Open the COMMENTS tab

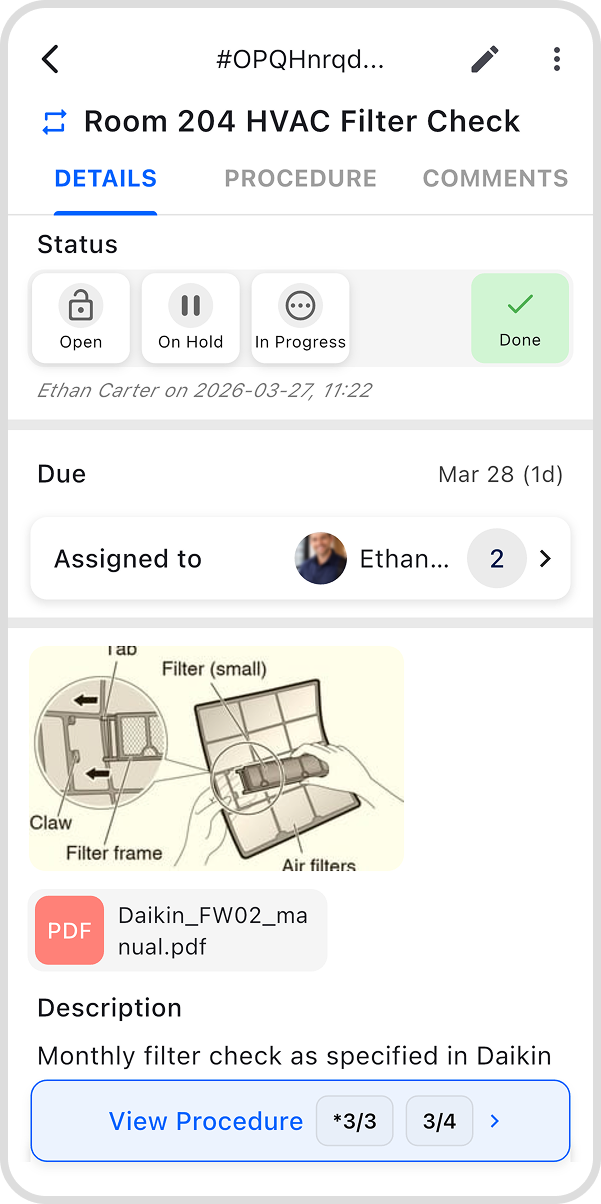point(495,178)
